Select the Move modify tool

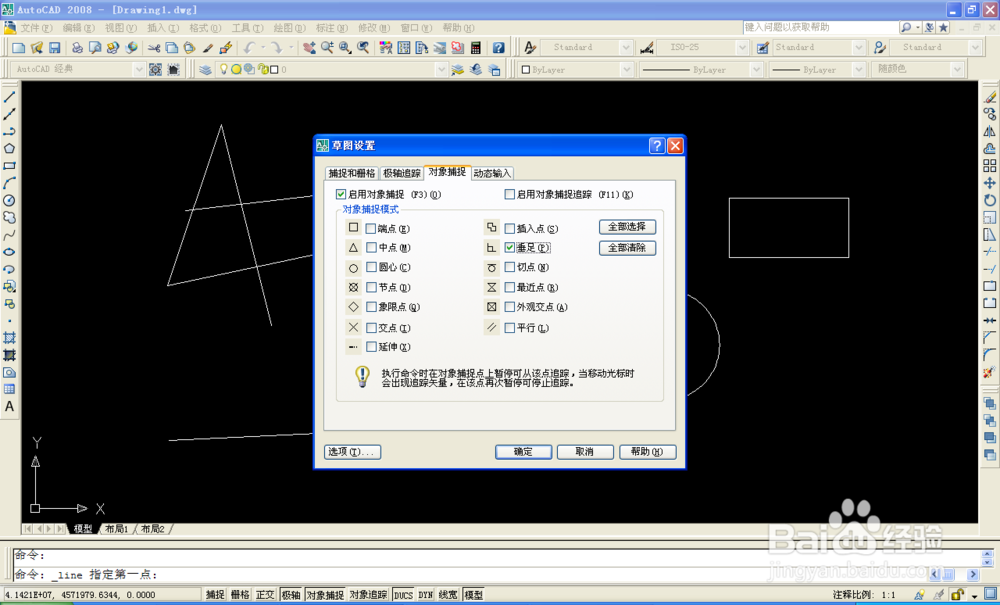click(990, 184)
